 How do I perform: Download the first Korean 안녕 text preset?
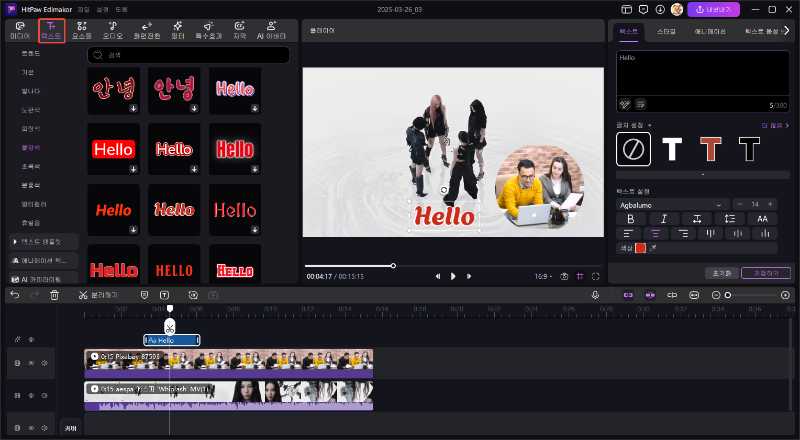pos(133,108)
